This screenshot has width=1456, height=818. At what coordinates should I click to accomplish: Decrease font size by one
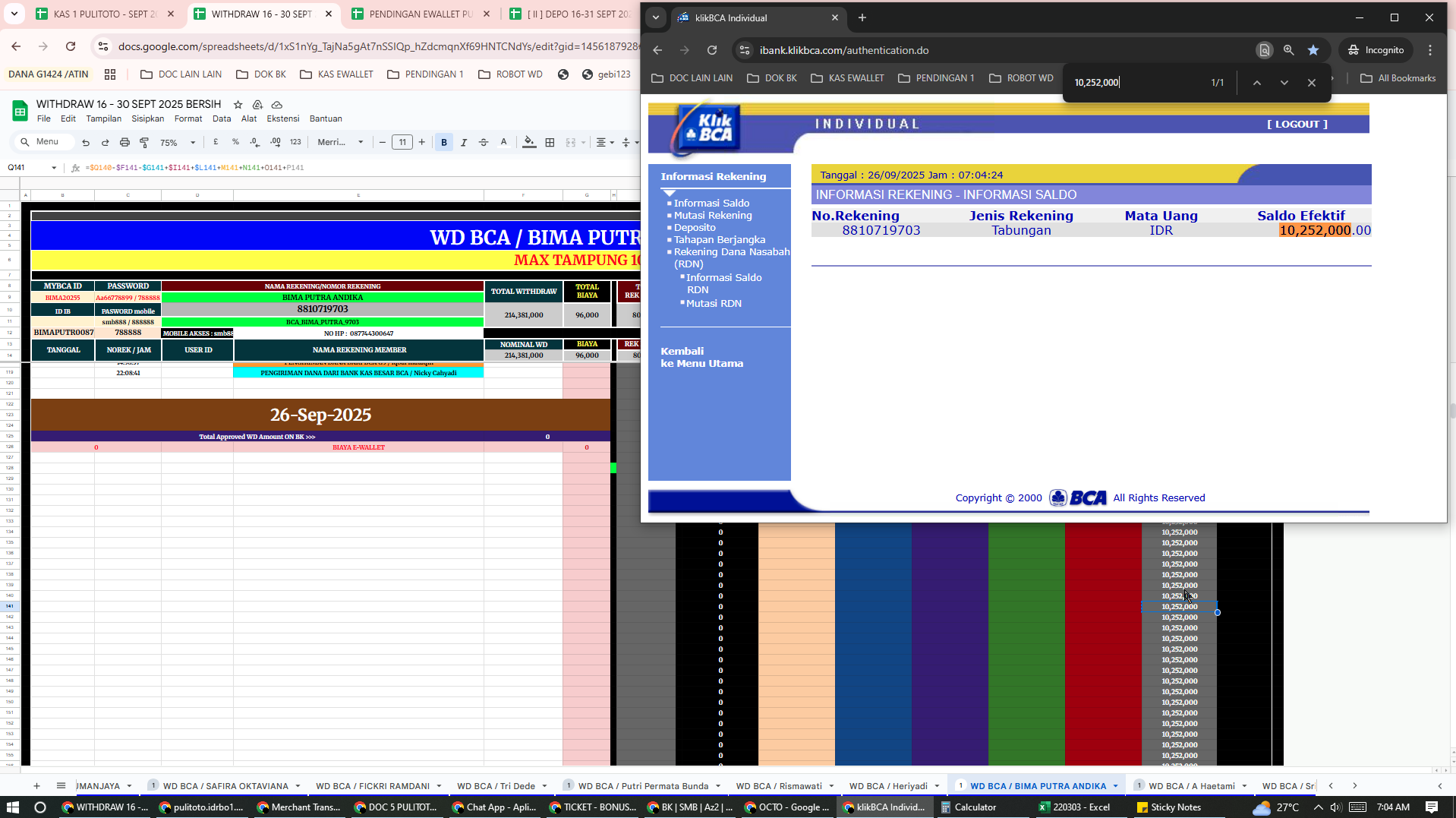383,142
